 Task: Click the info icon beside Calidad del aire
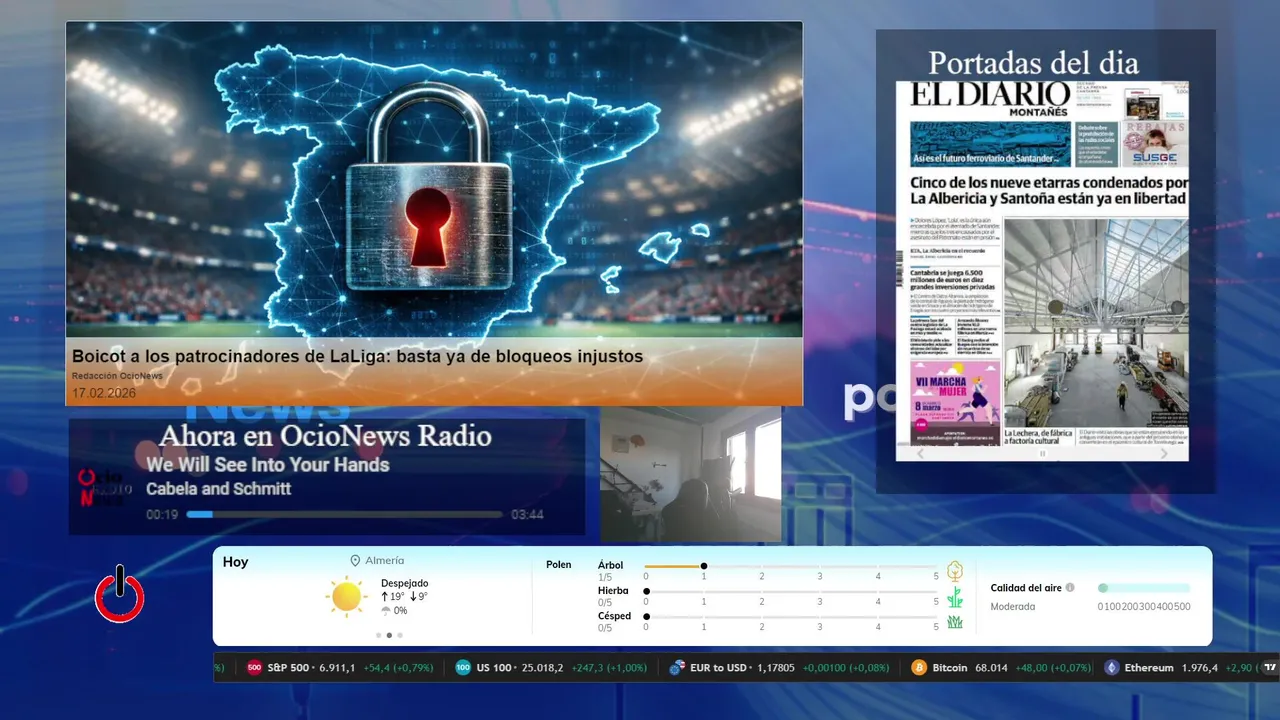tap(1070, 588)
